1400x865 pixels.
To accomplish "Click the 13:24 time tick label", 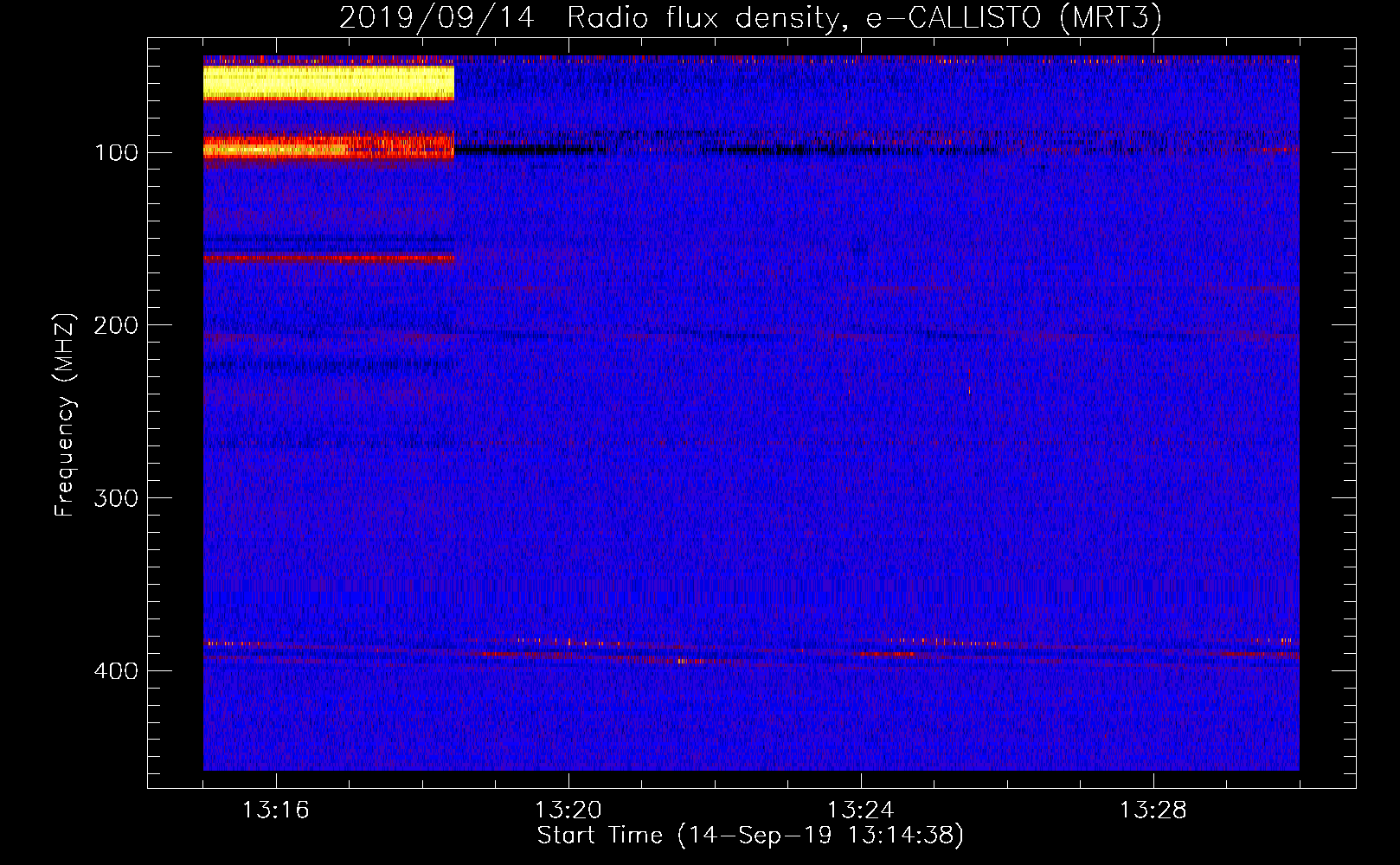I will pos(860,811).
